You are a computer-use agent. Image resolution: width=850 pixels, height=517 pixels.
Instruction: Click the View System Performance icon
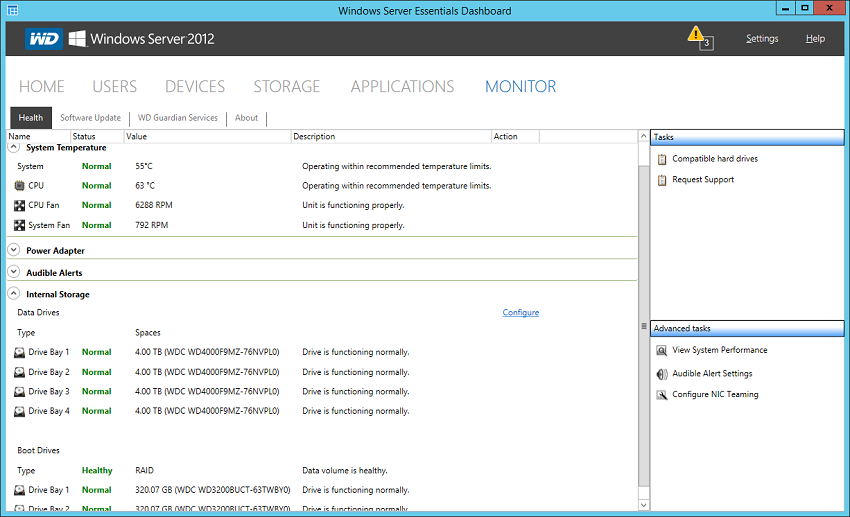click(662, 351)
